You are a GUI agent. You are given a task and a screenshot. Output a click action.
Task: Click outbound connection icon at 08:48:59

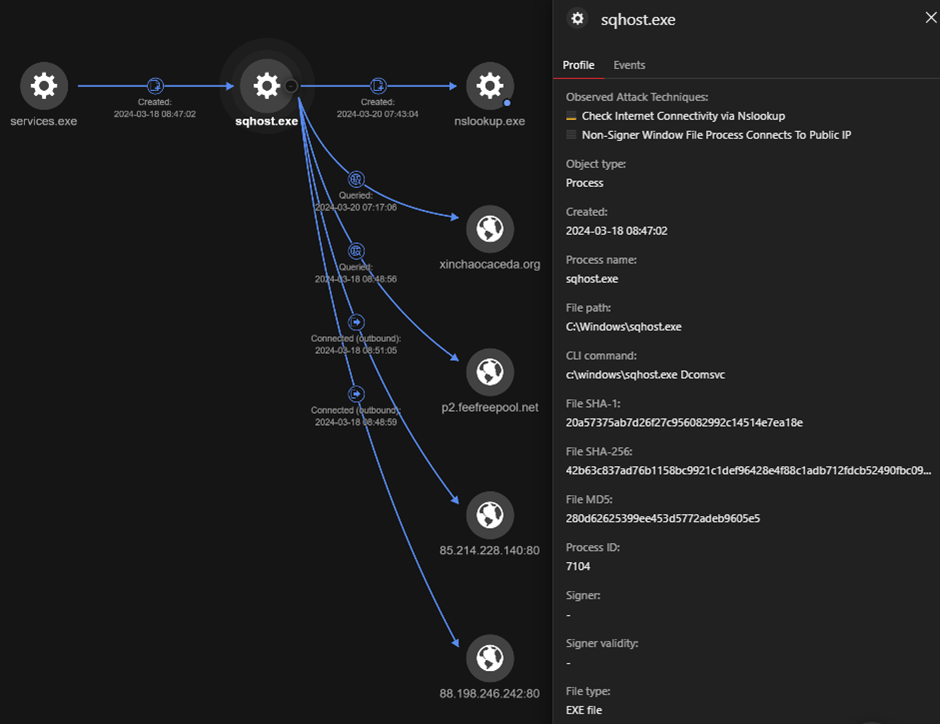pos(356,394)
